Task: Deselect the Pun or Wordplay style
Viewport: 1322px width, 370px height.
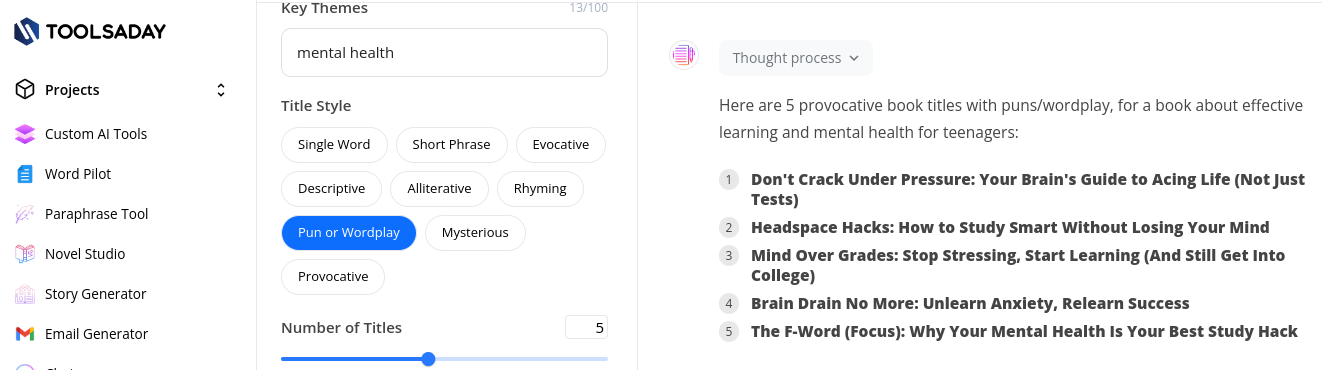Action: click(348, 233)
